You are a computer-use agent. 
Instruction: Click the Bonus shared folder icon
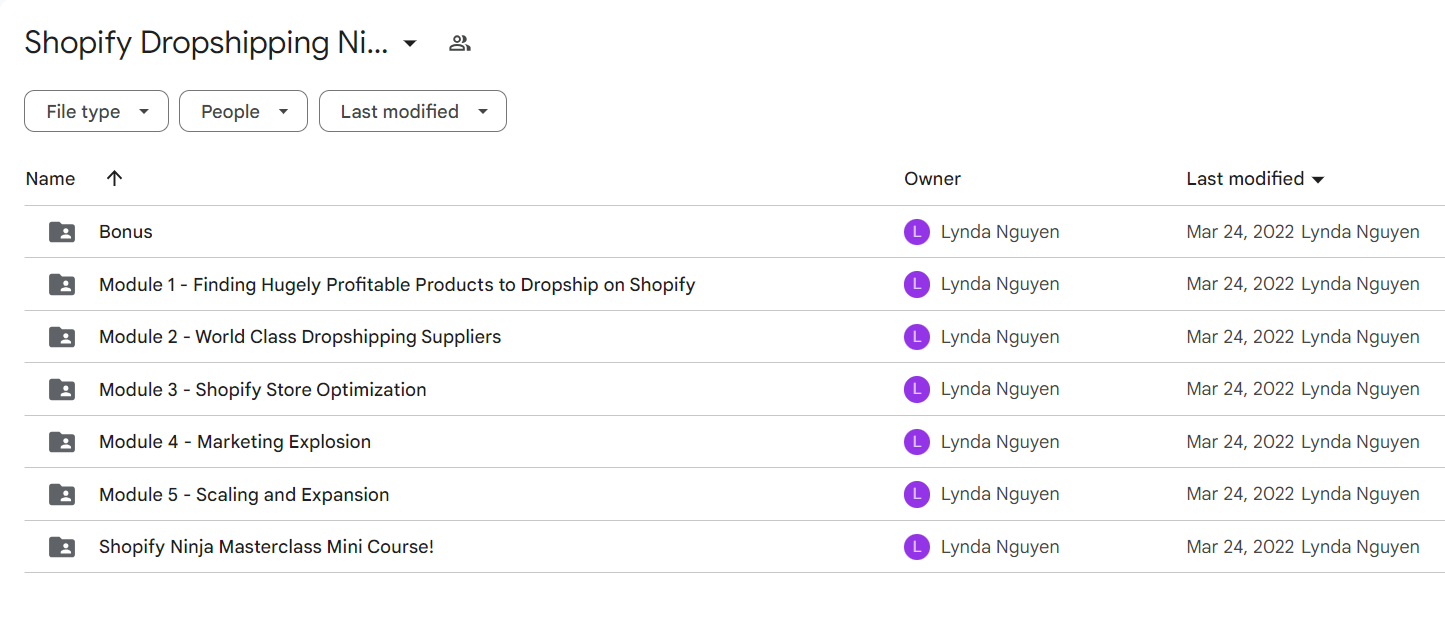point(62,232)
